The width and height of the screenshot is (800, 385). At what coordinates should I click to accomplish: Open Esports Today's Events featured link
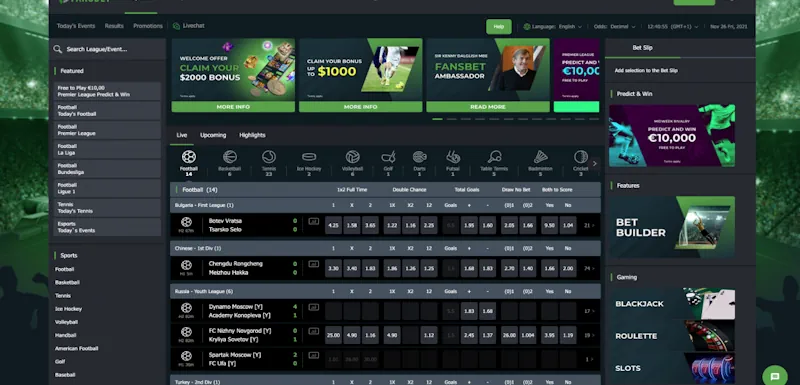pos(107,227)
